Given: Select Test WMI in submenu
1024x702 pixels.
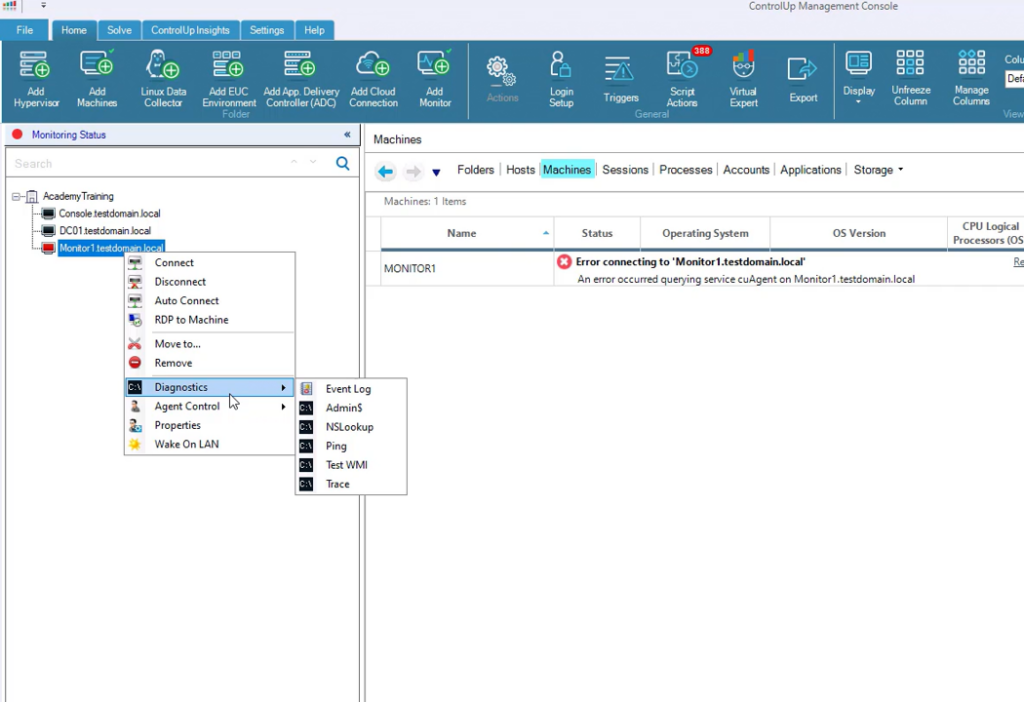Looking at the screenshot, I should 351,465.
